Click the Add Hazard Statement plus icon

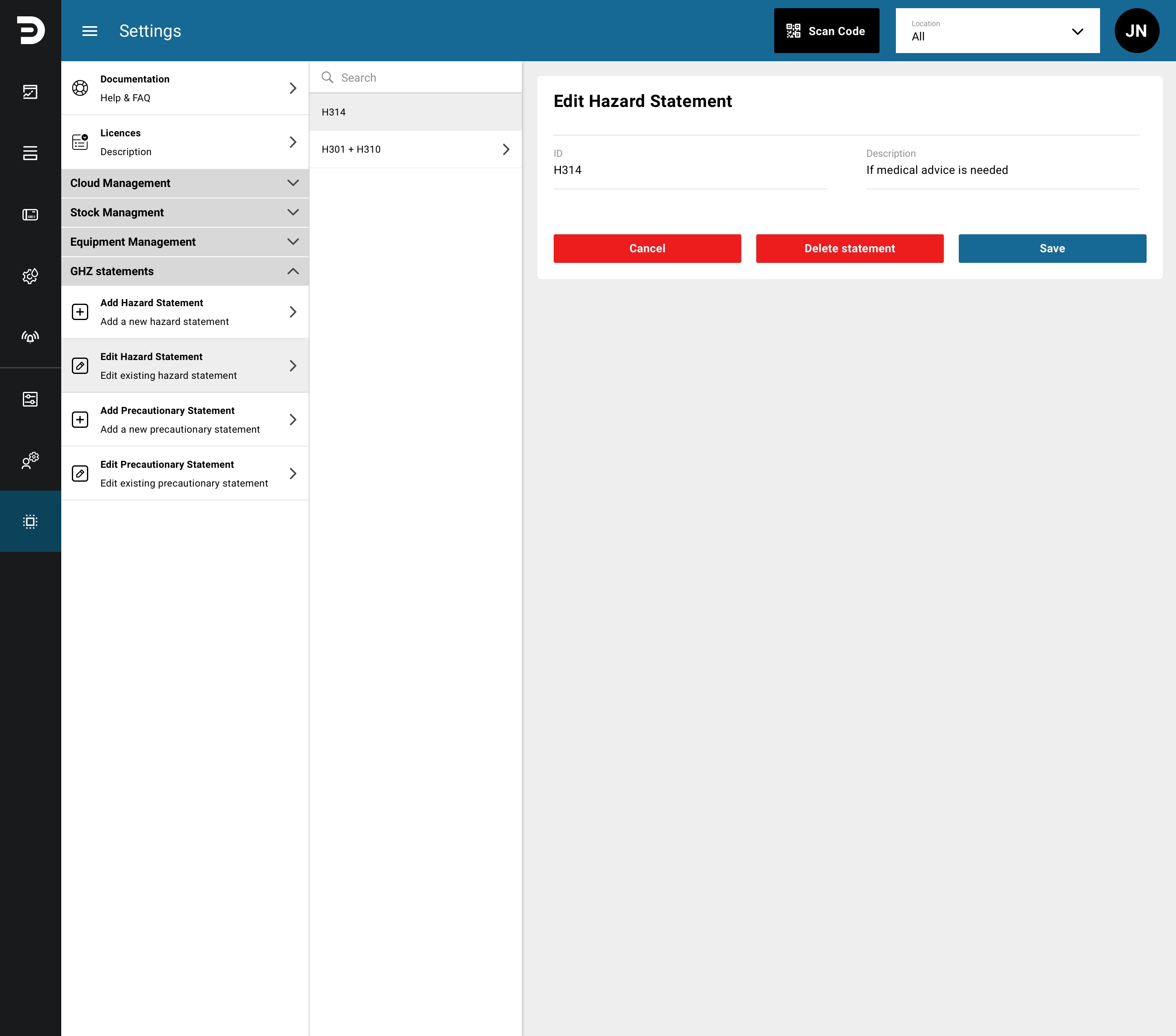pos(80,312)
